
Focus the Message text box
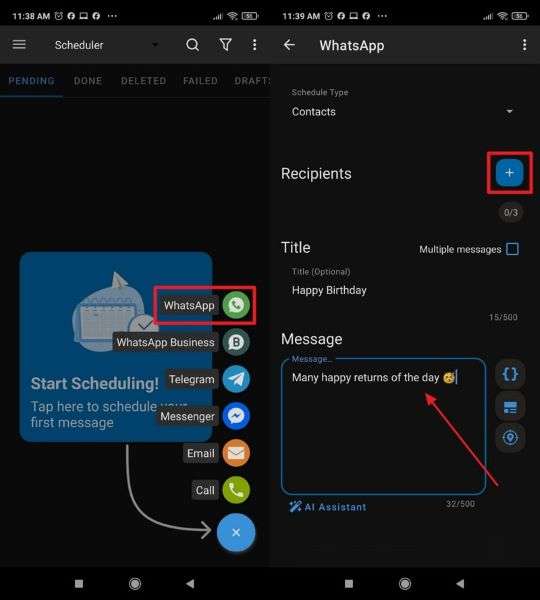(x=383, y=426)
